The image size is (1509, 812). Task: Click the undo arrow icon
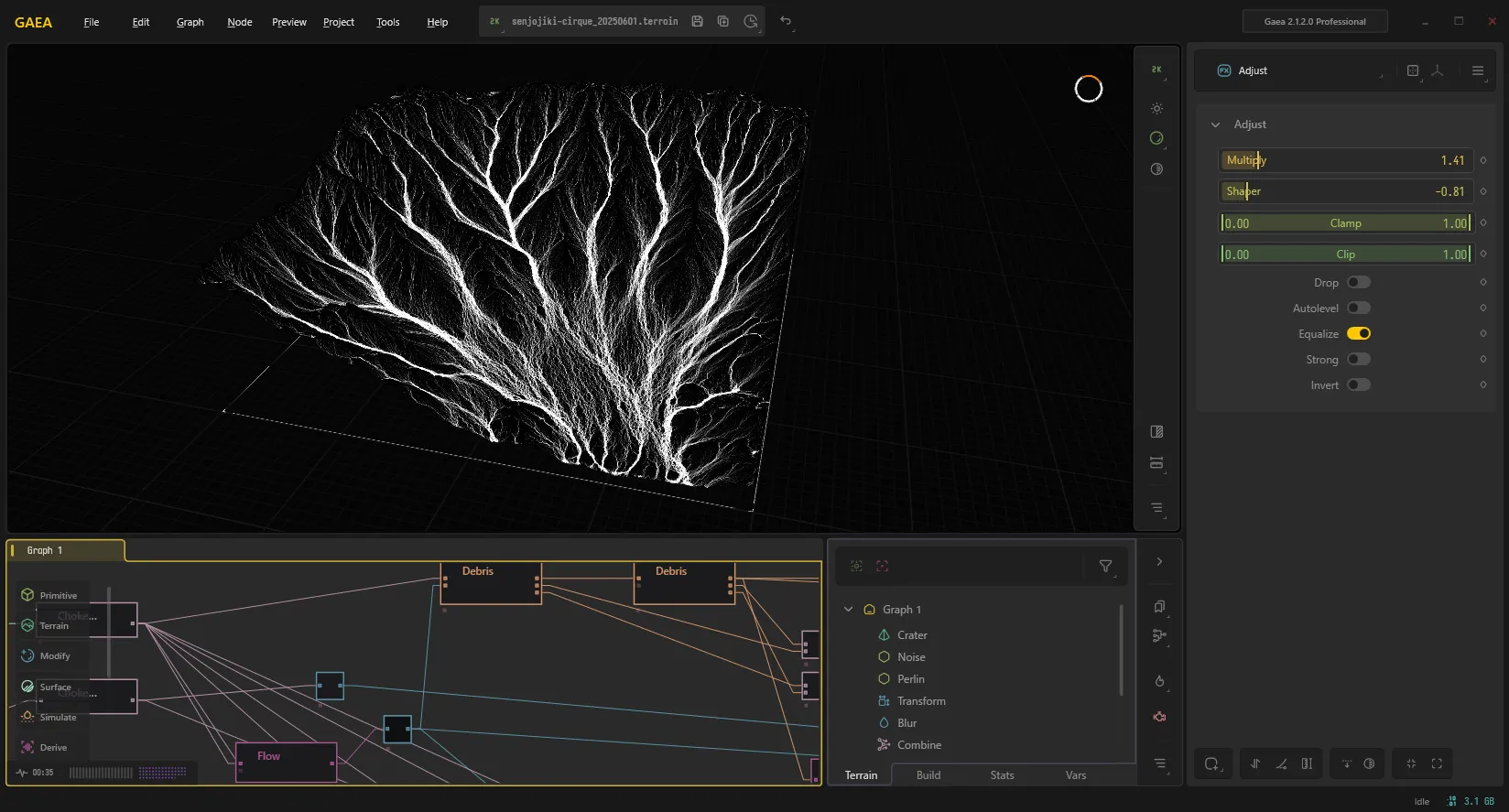click(786, 21)
